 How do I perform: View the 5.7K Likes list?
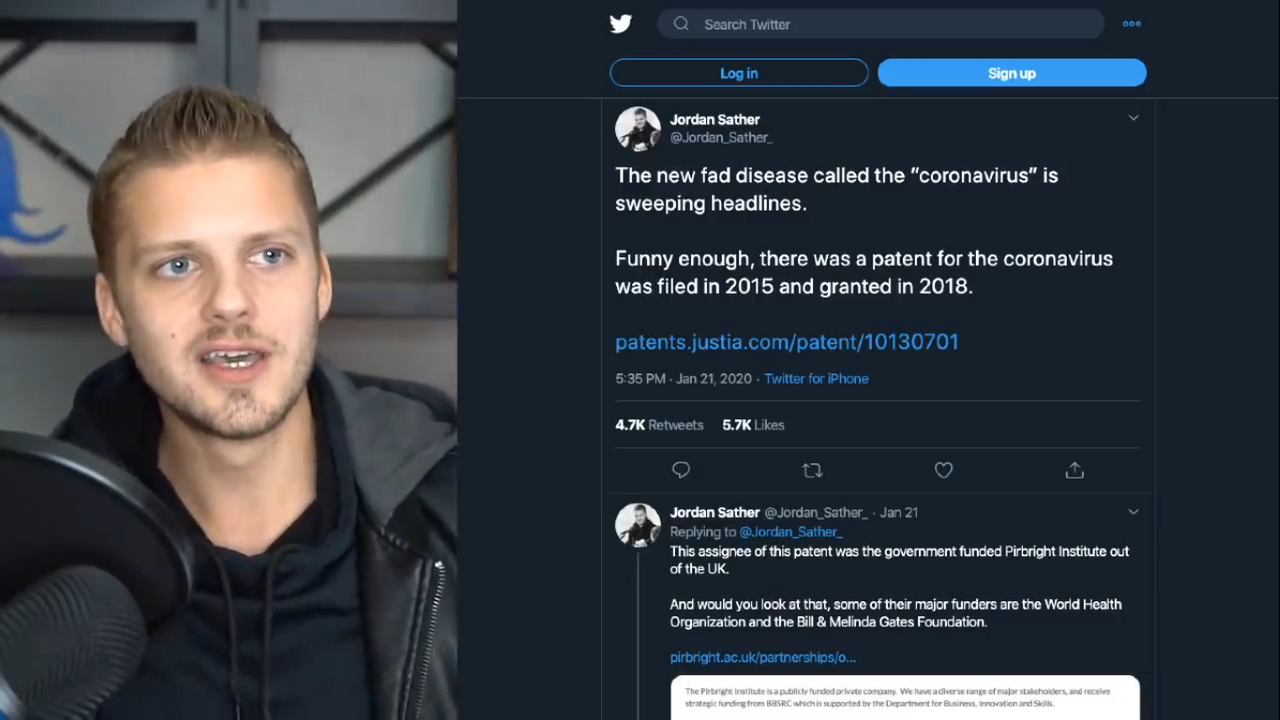click(753, 425)
